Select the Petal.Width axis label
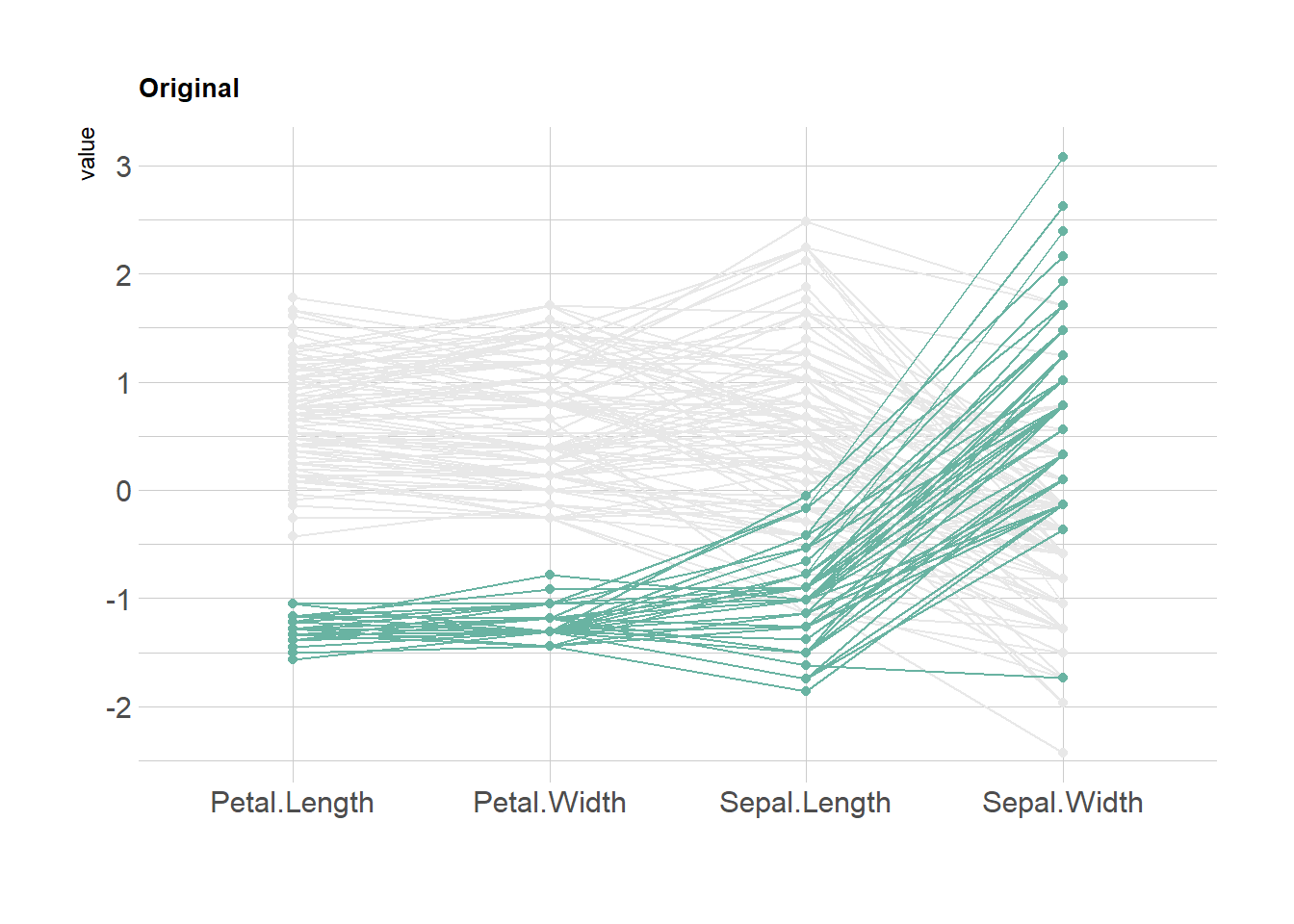This screenshot has height=924, width=1294. tap(550, 803)
